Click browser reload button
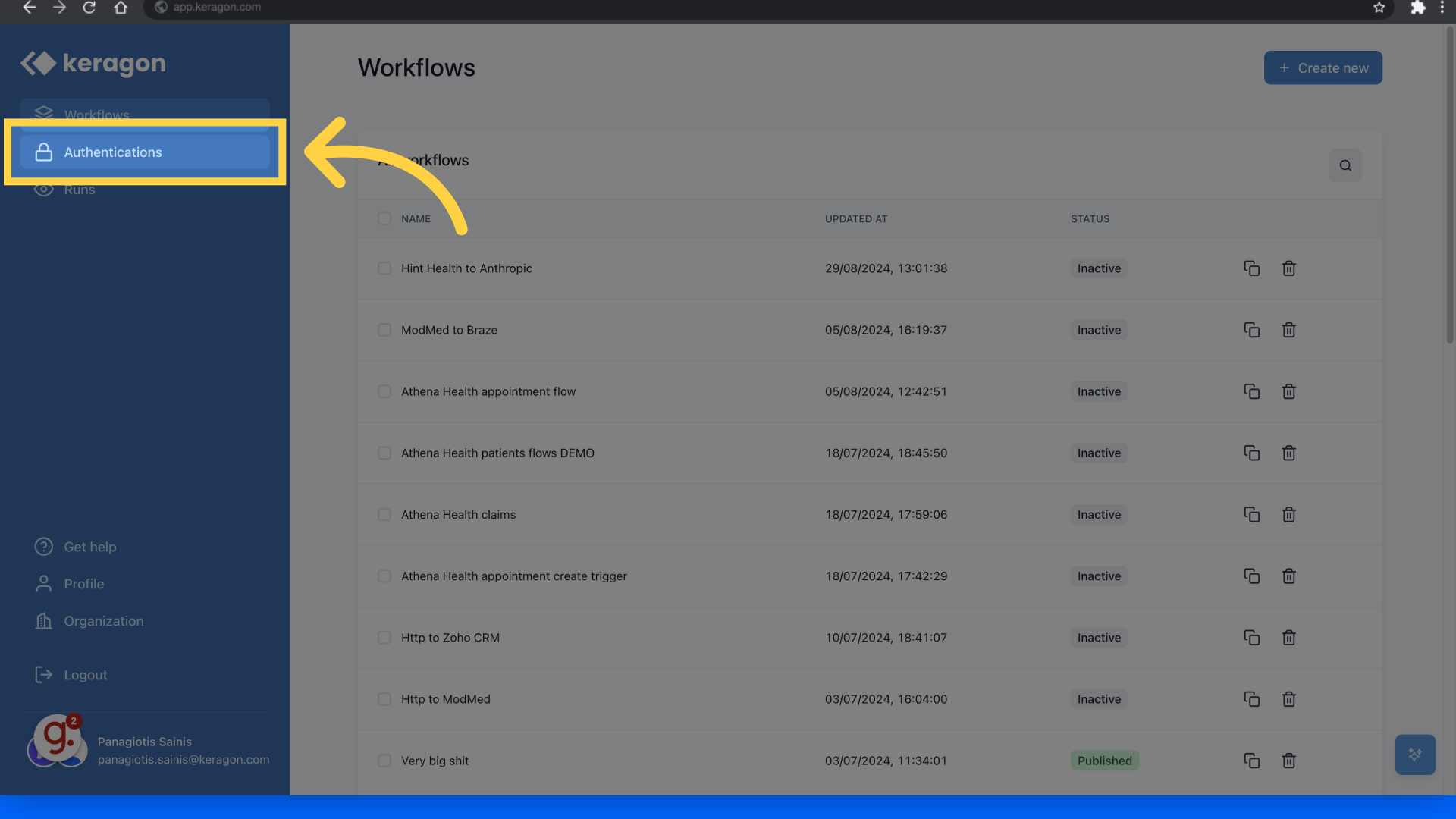This screenshot has height=819, width=1456. (89, 8)
